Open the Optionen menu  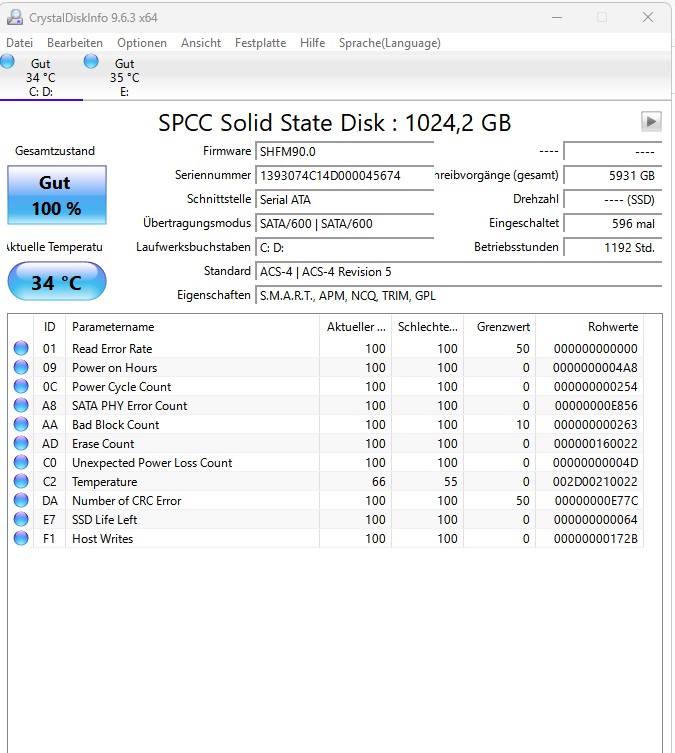[141, 43]
